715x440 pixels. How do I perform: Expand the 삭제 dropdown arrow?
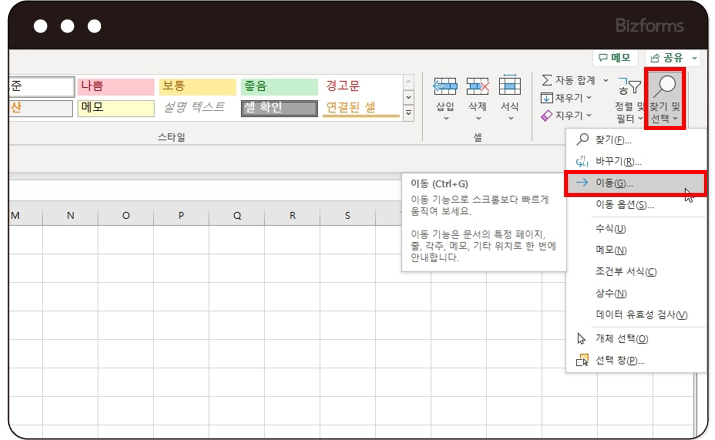[478, 119]
